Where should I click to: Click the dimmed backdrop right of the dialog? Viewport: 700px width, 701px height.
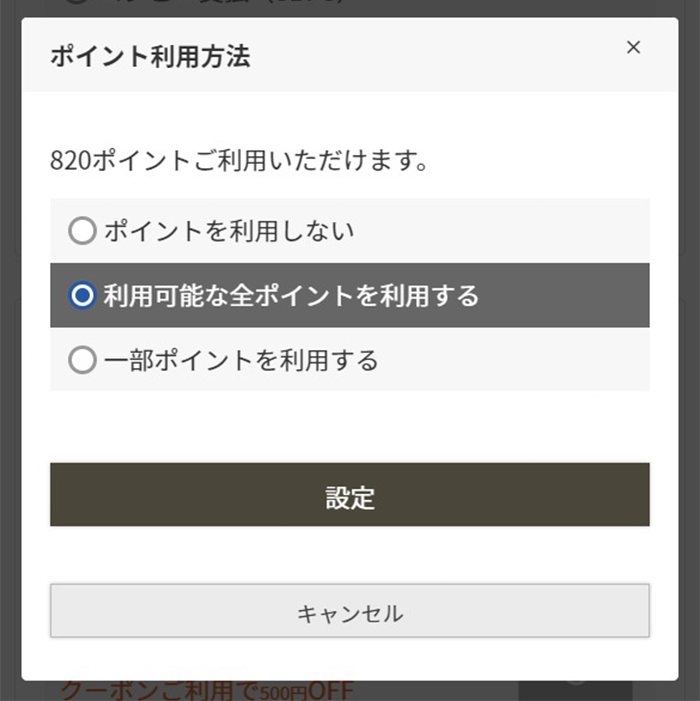coord(689,350)
